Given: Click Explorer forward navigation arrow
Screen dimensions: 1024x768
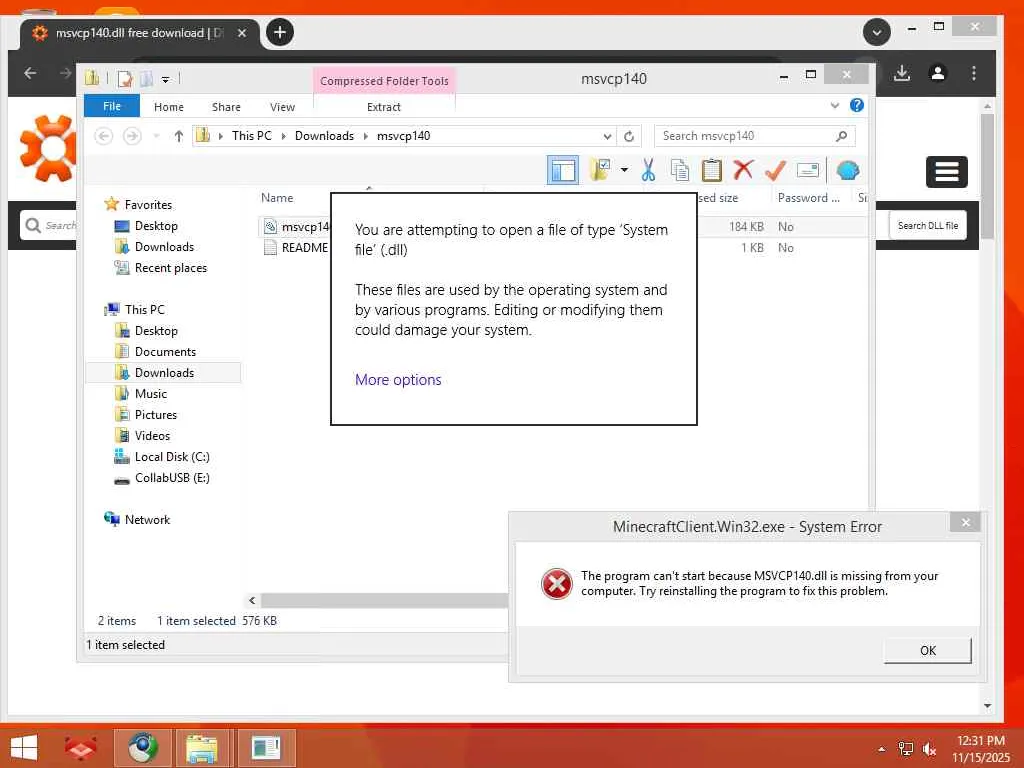Looking at the screenshot, I should tap(132, 136).
